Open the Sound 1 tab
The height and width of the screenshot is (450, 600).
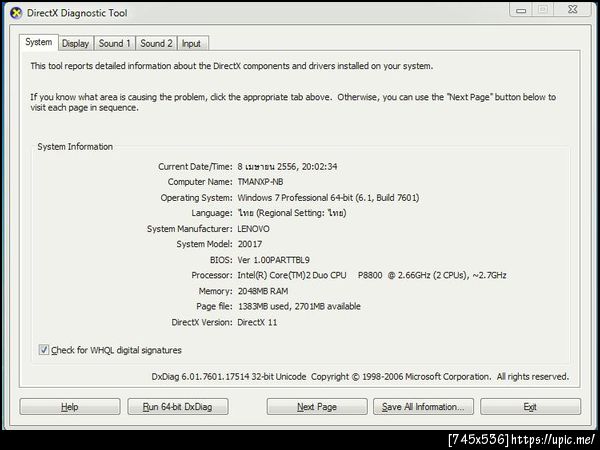coord(114,44)
